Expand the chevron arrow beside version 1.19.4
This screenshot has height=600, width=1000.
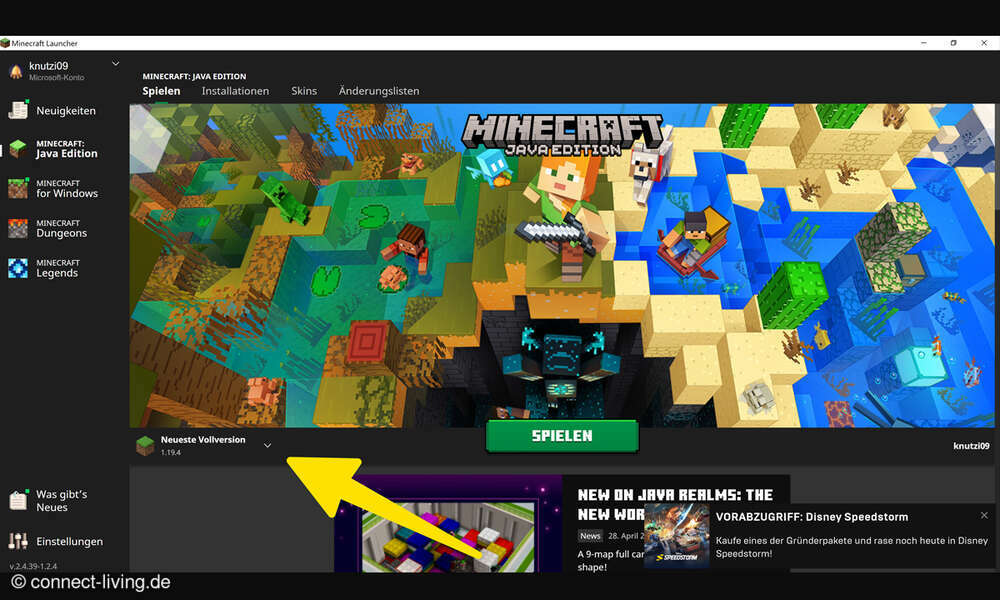pyautogui.click(x=267, y=445)
